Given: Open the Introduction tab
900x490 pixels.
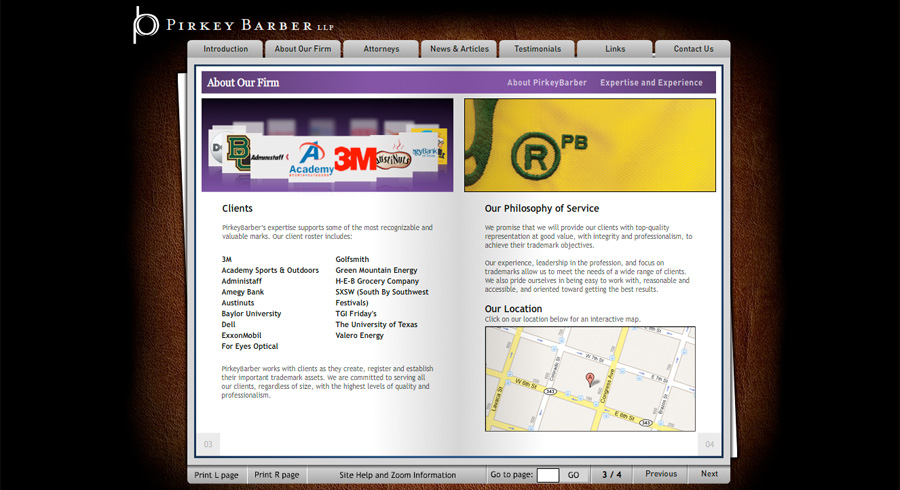Looking at the screenshot, I should [x=225, y=49].
